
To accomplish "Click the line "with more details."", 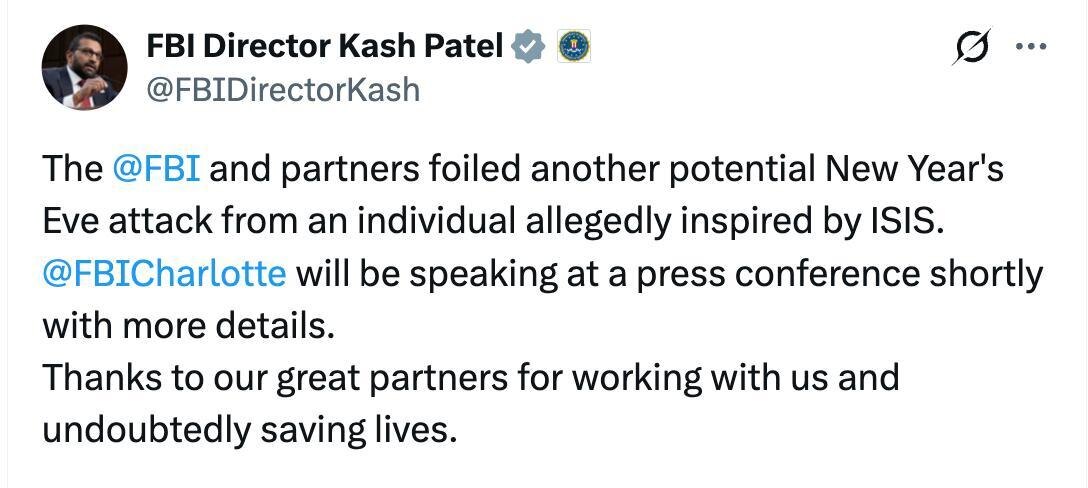I will pyautogui.click(x=185, y=325).
